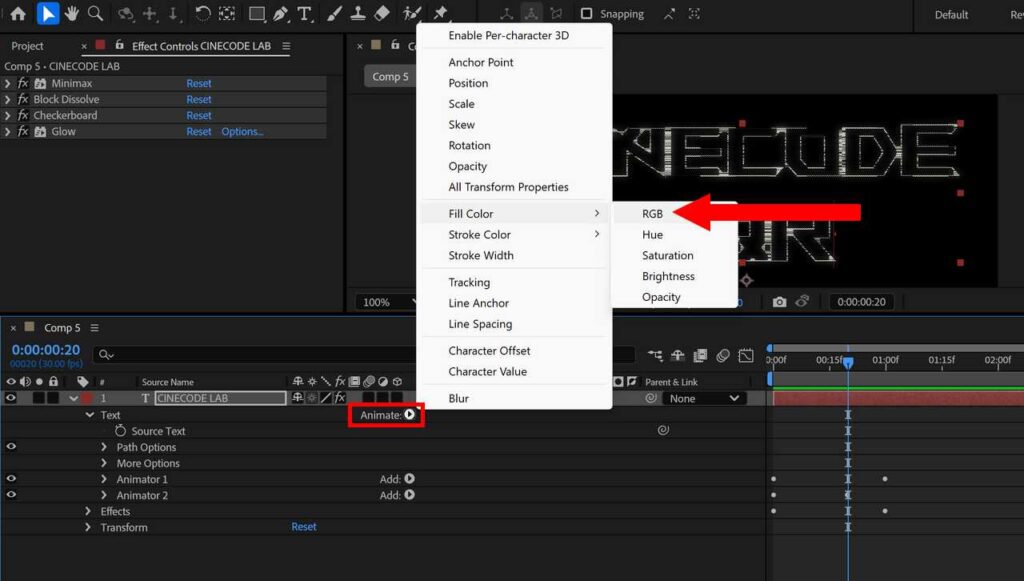1024x581 pixels.
Task: Select the Brush tool
Action: click(x=334, y=14)
